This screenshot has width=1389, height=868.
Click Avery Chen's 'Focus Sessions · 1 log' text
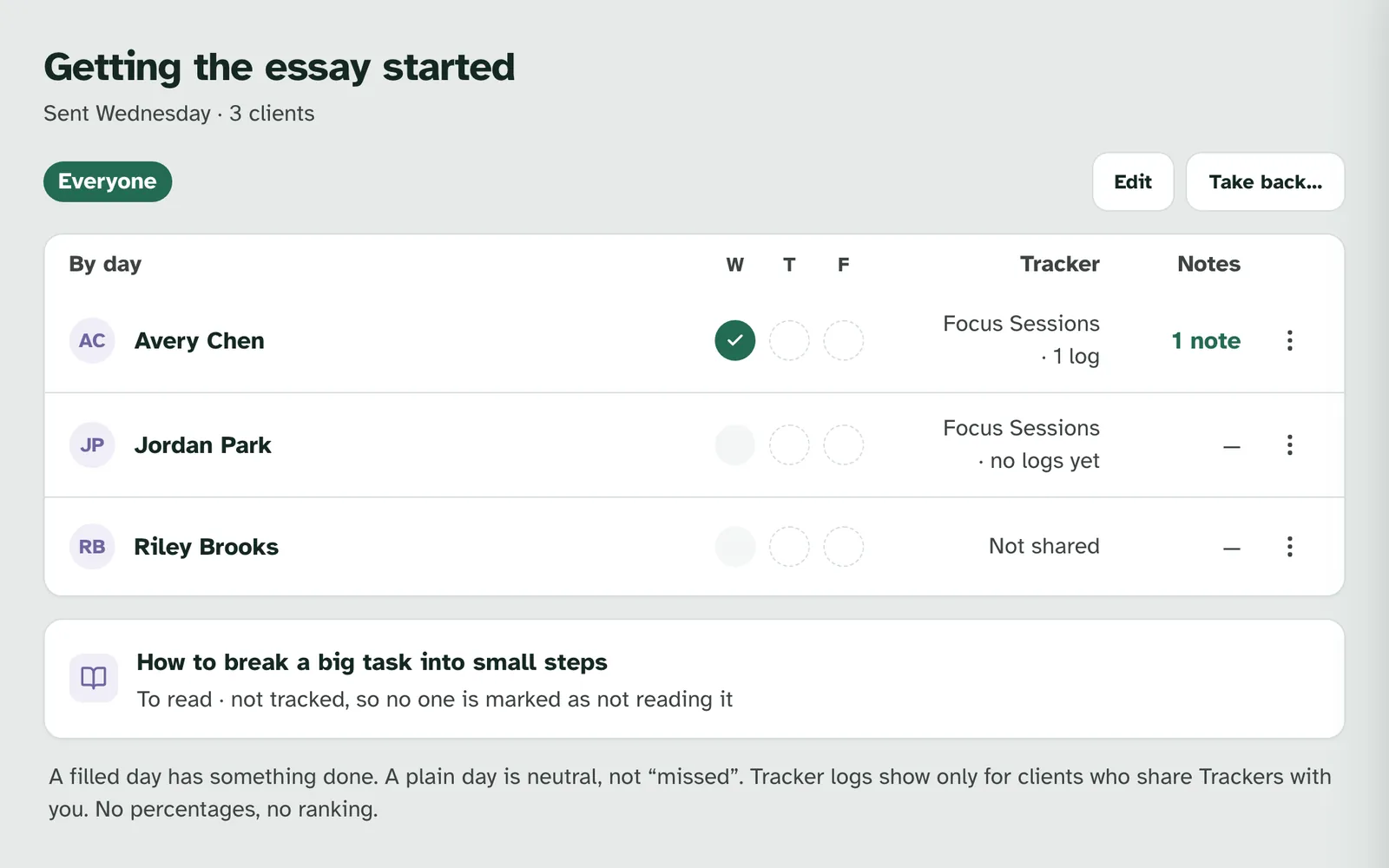tap(1022, 339)
